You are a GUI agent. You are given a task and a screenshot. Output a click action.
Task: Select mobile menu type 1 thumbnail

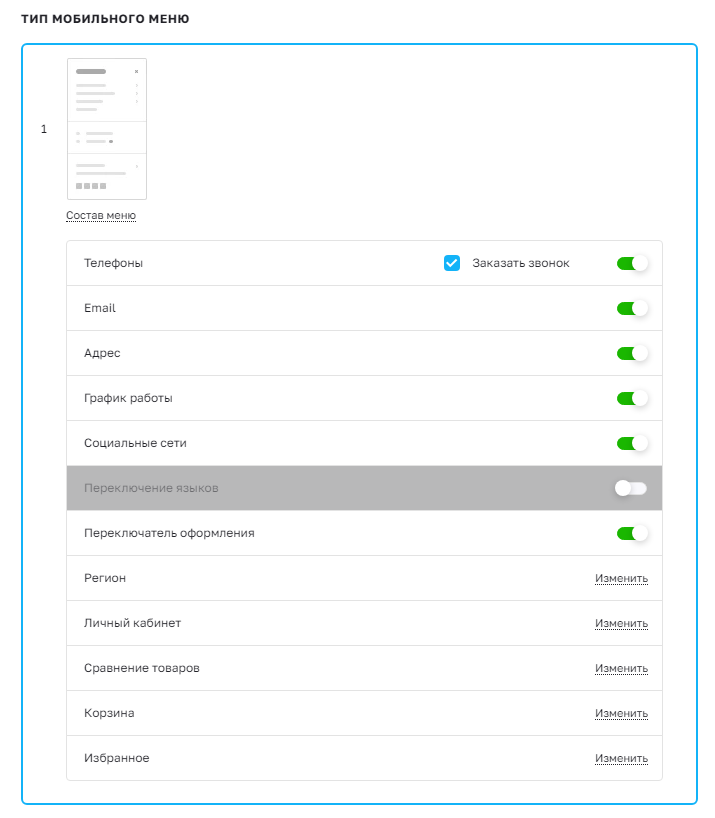tap(107, 129)
